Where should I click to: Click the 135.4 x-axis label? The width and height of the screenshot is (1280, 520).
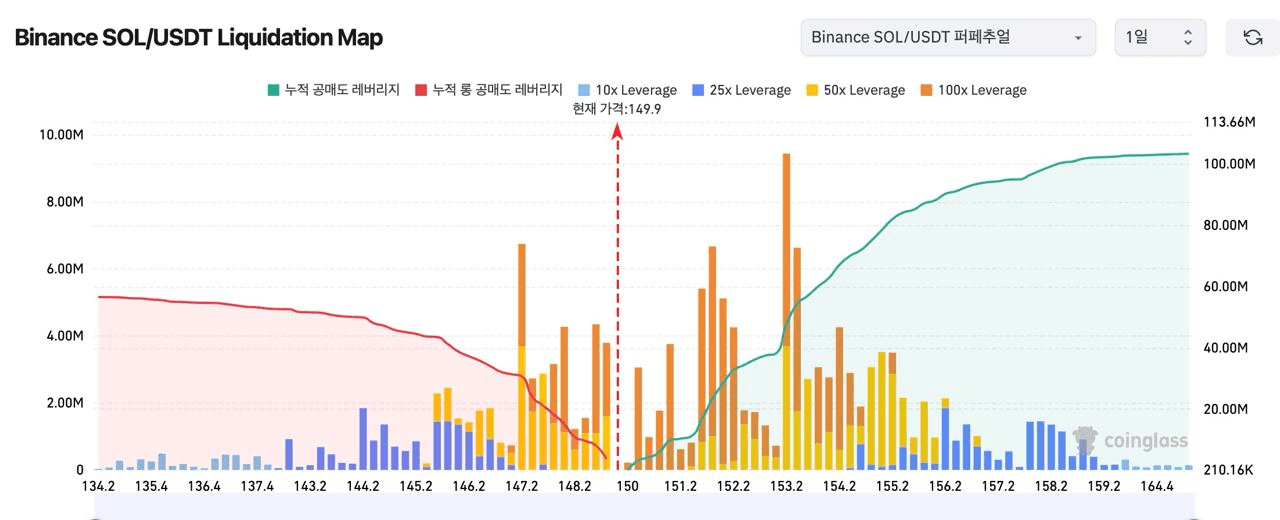pos(151,487)
